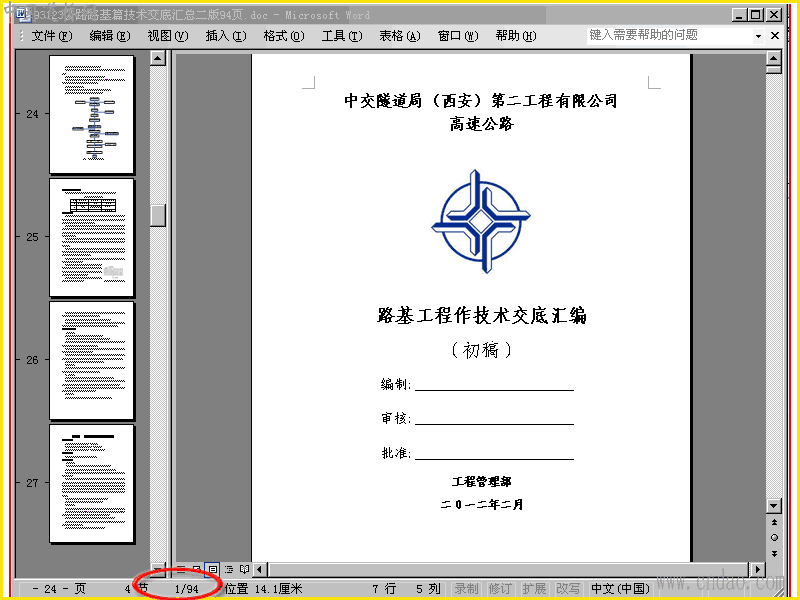Viewport: 800px width, 600px height.
Task: Click the thumbnail pane scrollbar slider box
Action: 158,215
